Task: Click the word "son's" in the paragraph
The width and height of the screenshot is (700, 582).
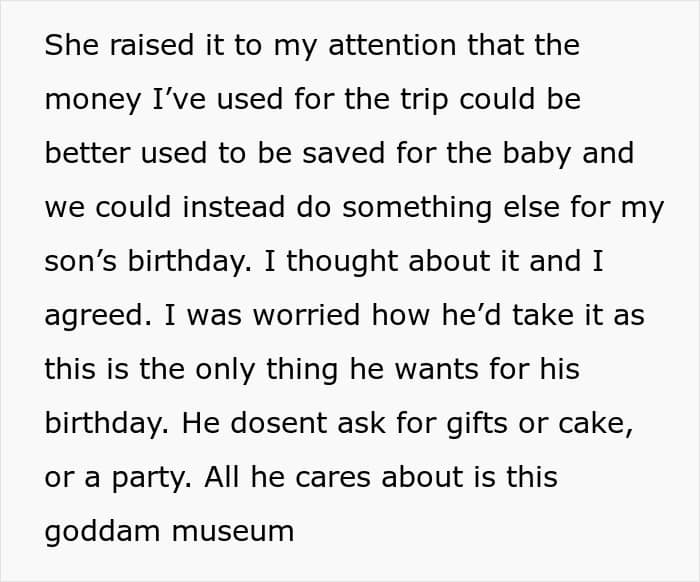Action: (80, 262)
